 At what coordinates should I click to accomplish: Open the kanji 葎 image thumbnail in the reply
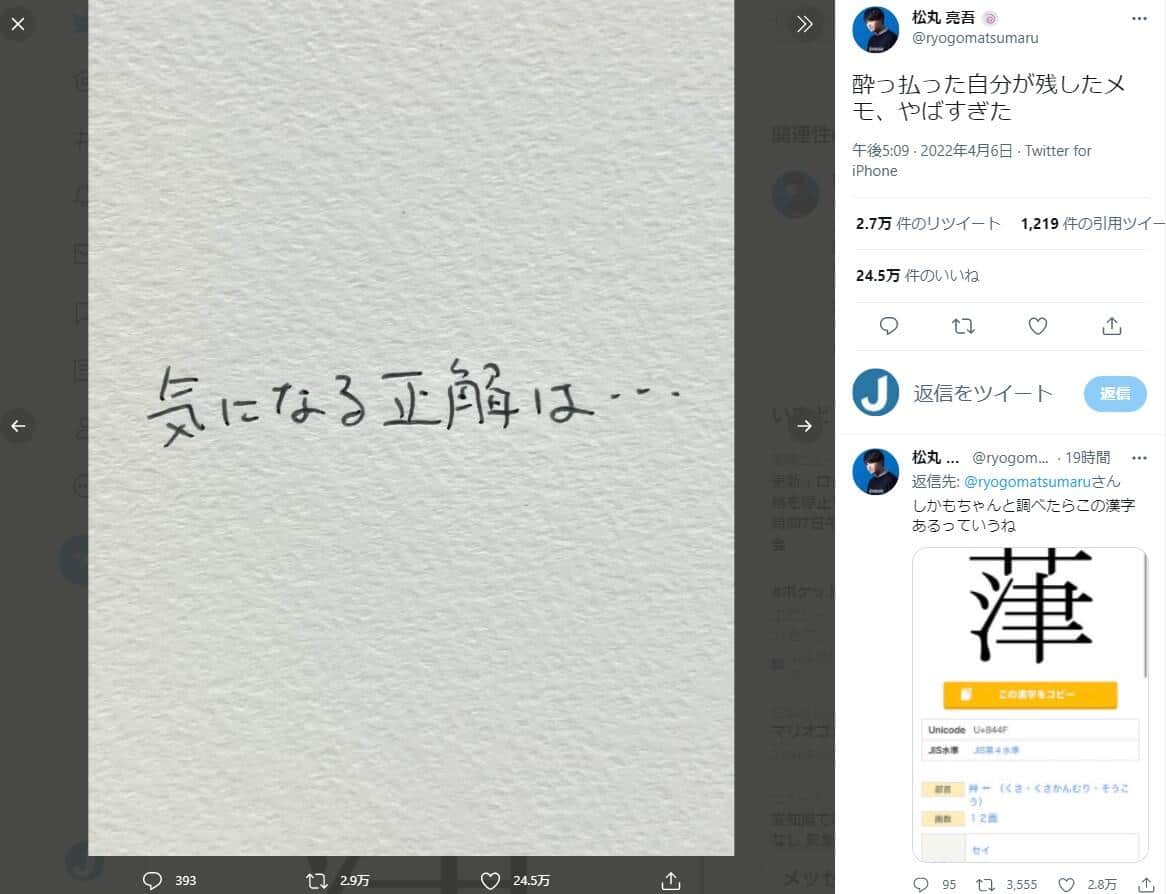pos(1030,704)
